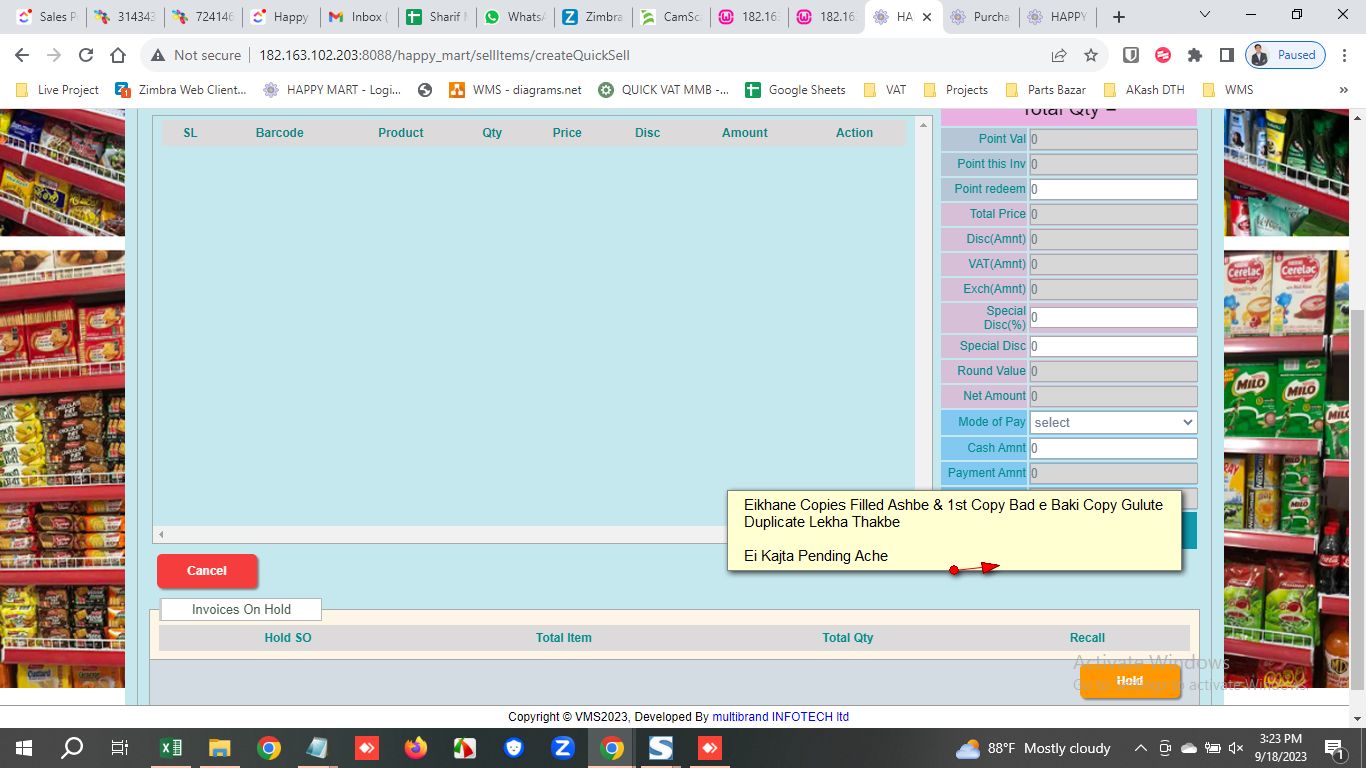Launch Firefox from the taskbar
1366x768 pixels.
(x=416, y=748)
